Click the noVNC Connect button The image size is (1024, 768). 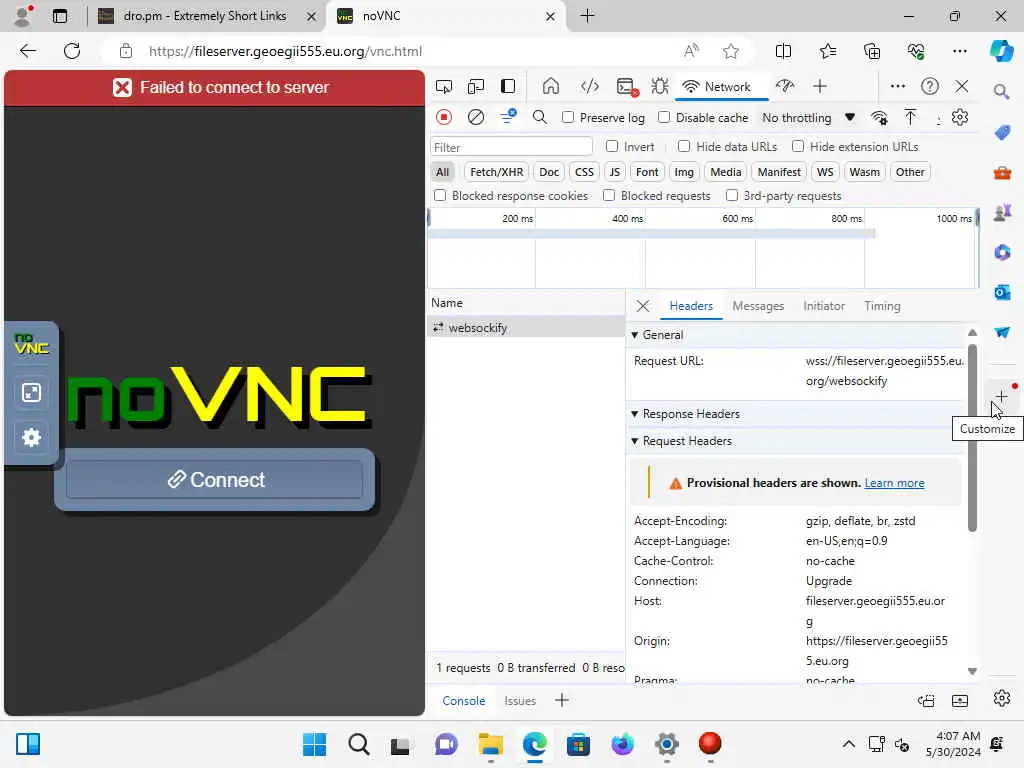coord(214,479)
